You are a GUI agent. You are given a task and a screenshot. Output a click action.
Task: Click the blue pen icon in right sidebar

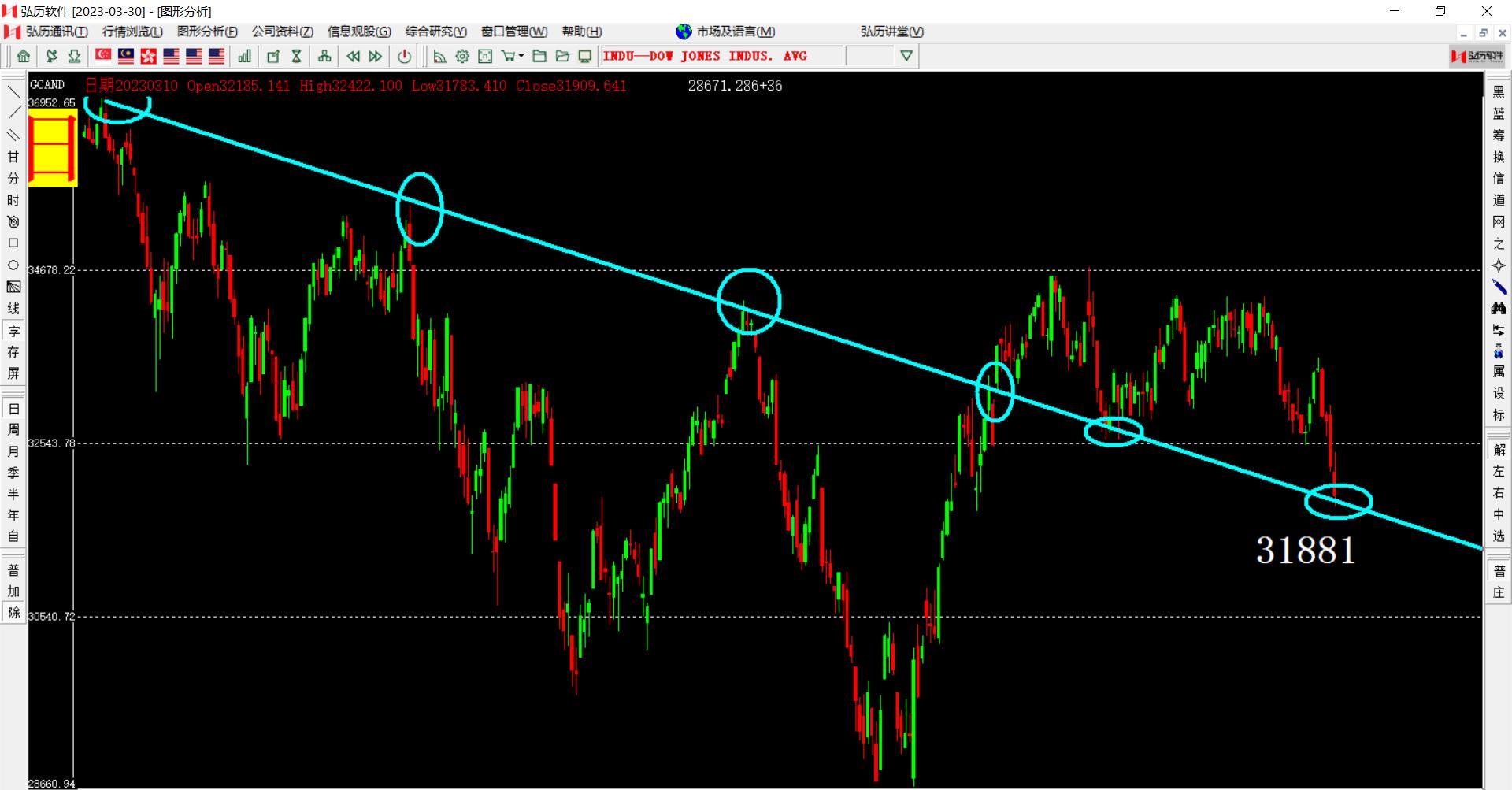point(1499,287)
